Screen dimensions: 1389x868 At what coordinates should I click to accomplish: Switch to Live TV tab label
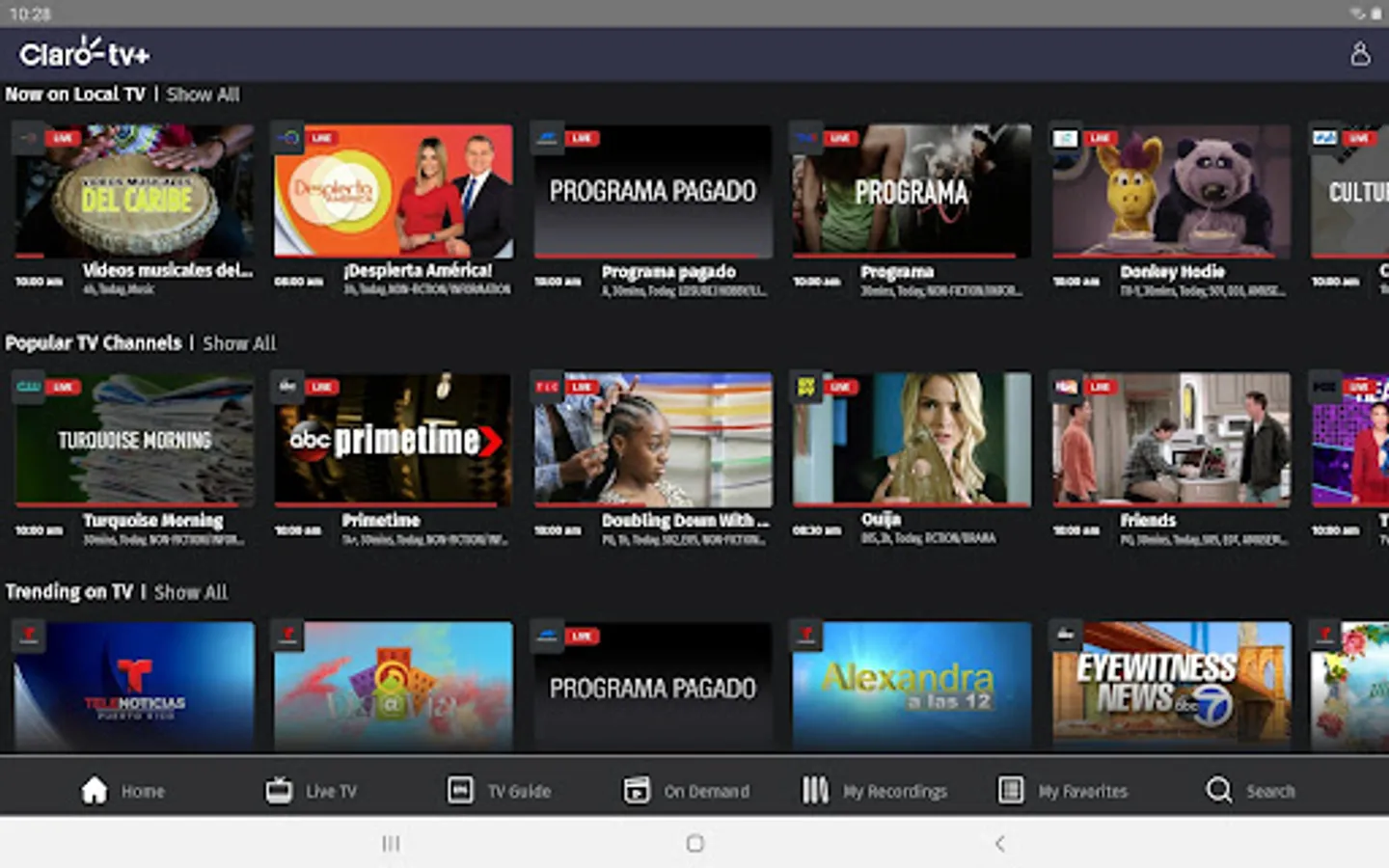pyautogui.click(x=331, y=791)
